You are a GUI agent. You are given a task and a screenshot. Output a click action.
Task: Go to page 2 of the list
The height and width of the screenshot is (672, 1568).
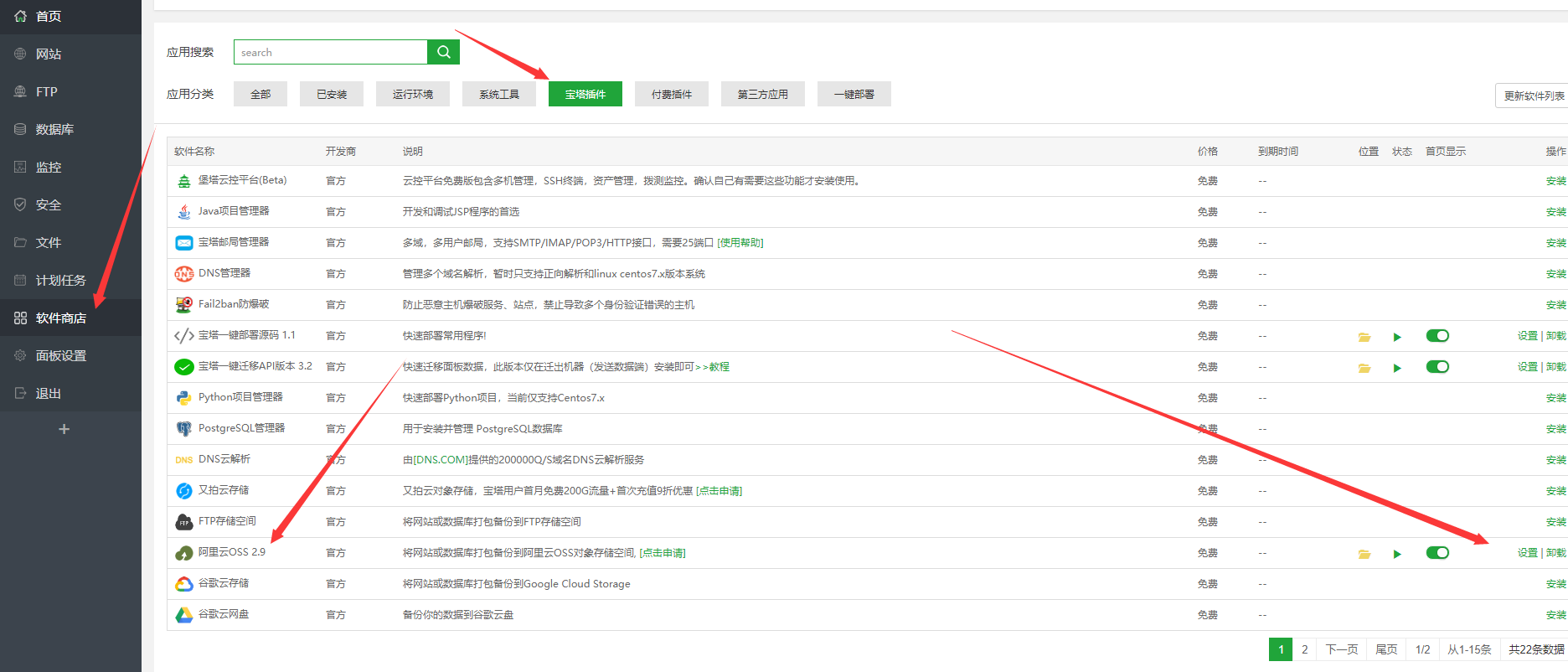[x=1304, y=649]
